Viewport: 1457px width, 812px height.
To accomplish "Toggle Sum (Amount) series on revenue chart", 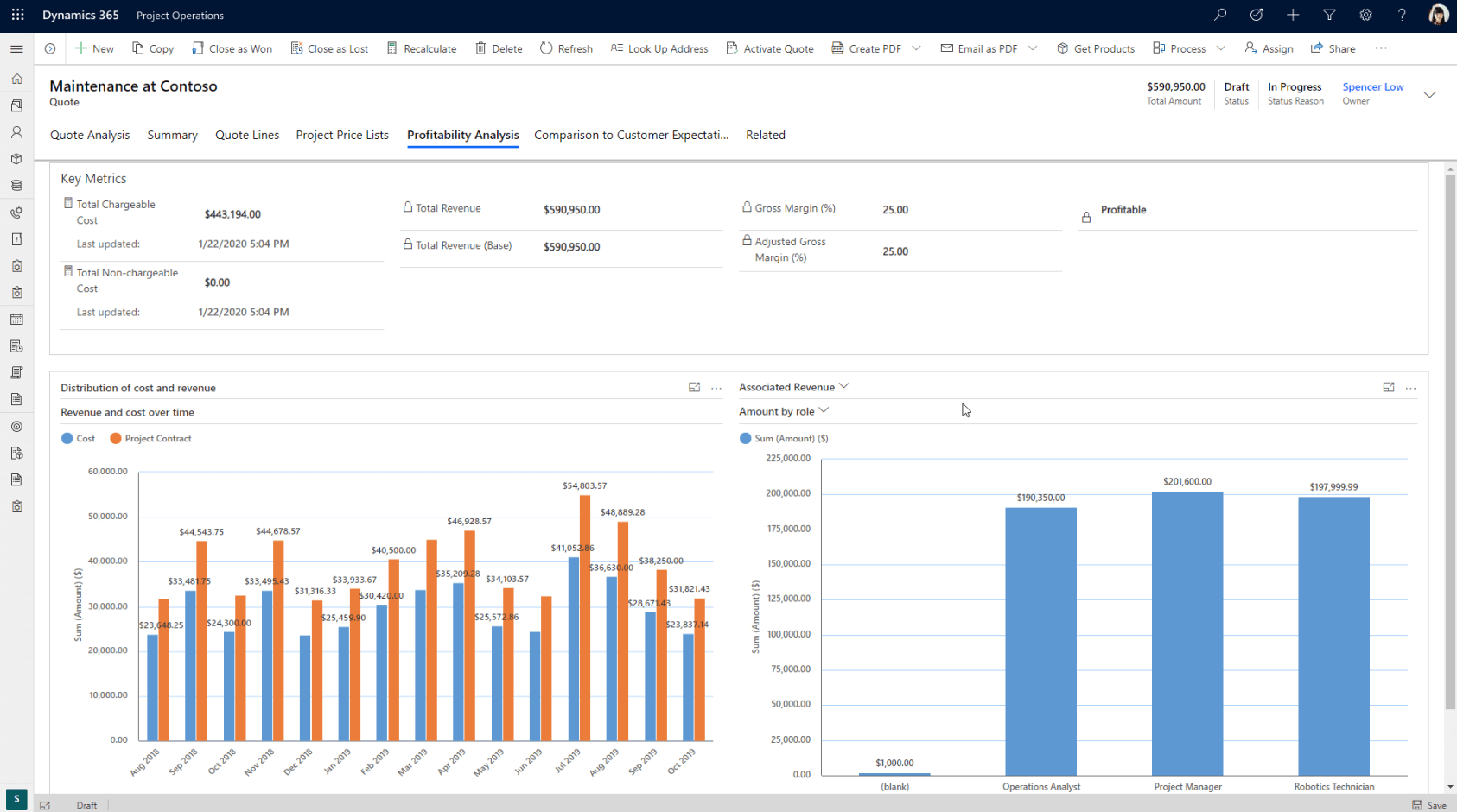I will coord(783,438).
